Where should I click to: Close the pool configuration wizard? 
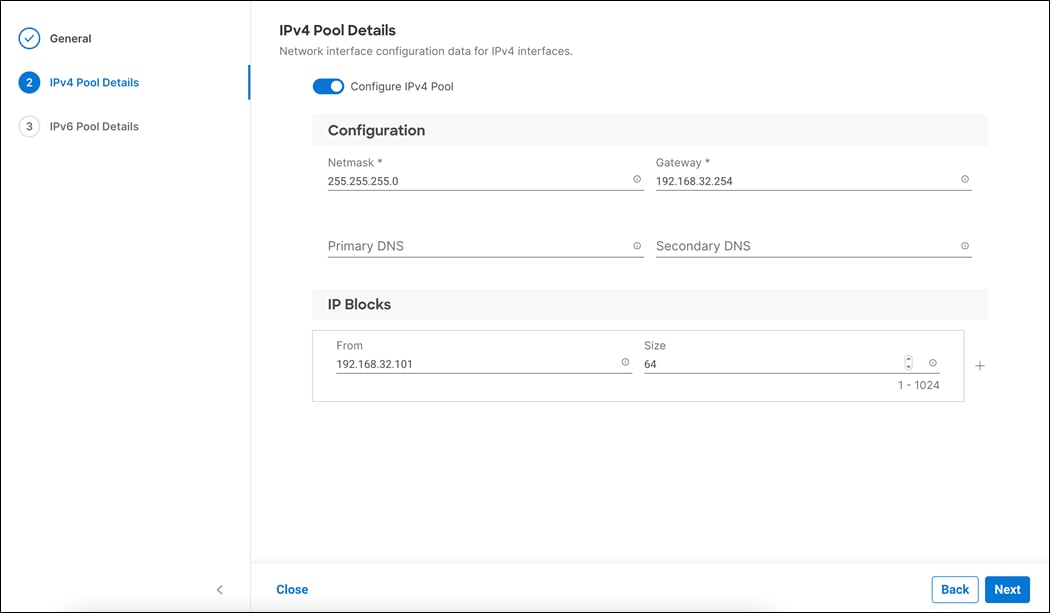292,589
